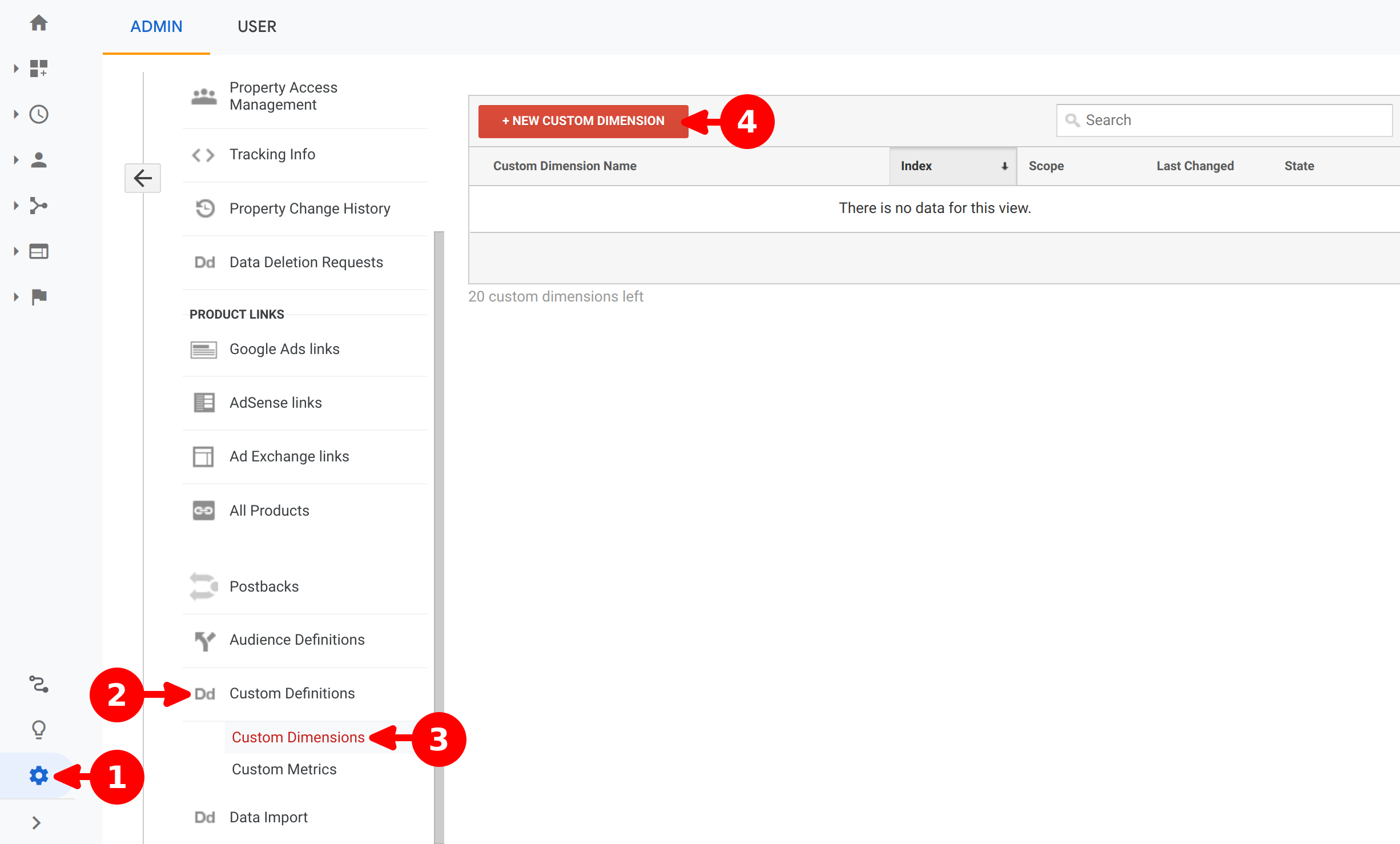Open the Behavior layout icon reports
Viewport: 1400px width, 844px height.
coord(39,251)
